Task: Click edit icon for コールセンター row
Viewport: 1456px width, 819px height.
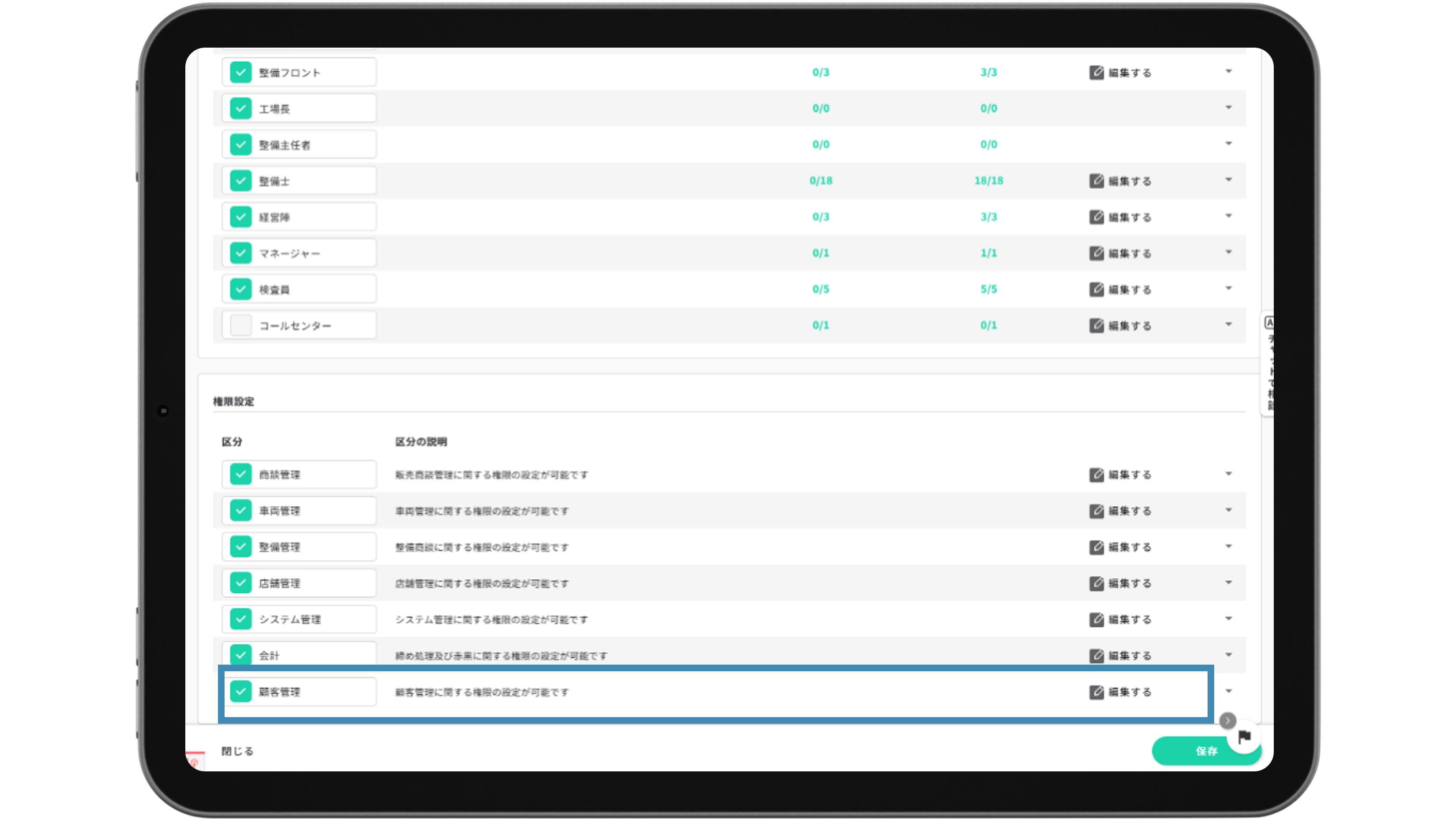Action: tap(1096, 326)
